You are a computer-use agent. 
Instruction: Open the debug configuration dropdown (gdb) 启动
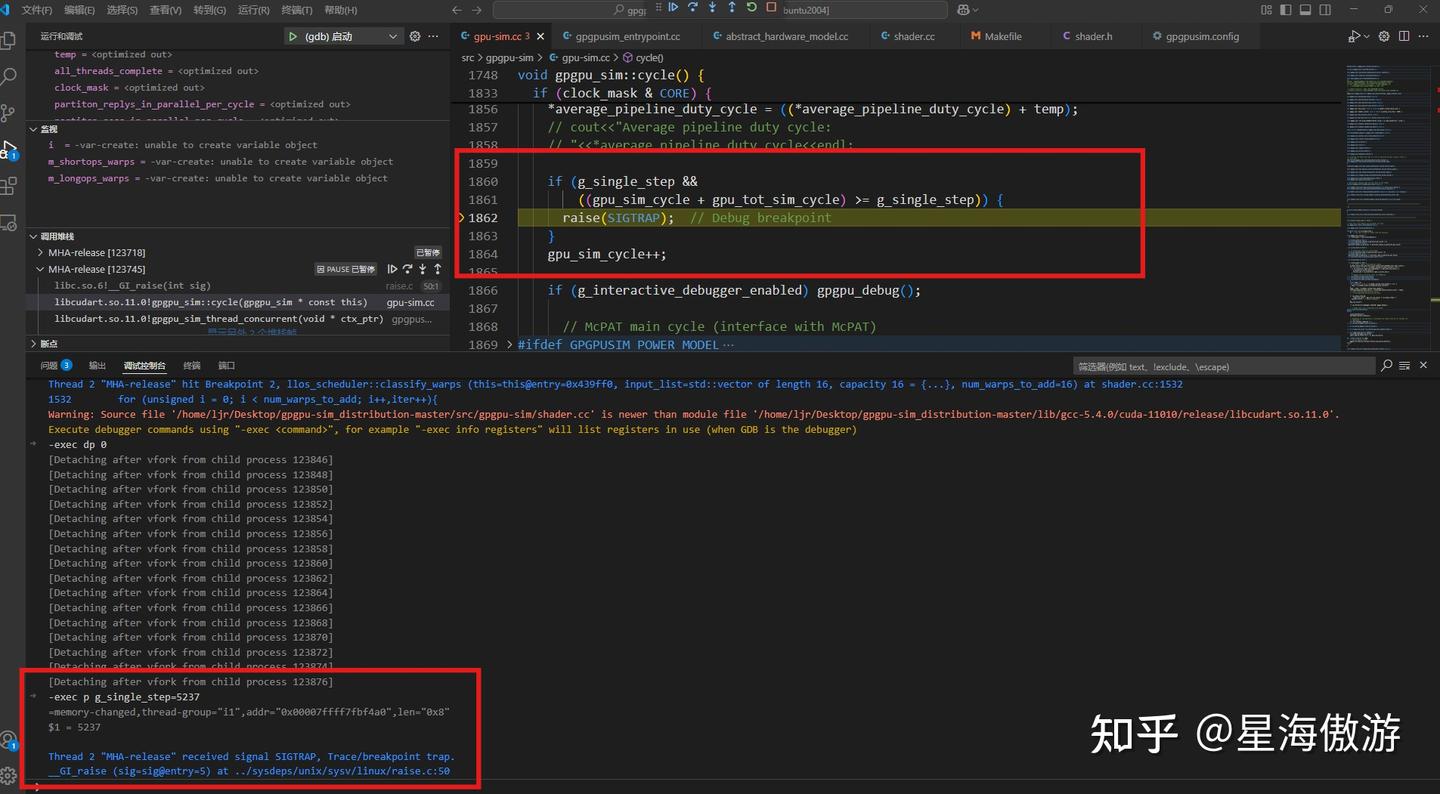(x=343, y=36)
